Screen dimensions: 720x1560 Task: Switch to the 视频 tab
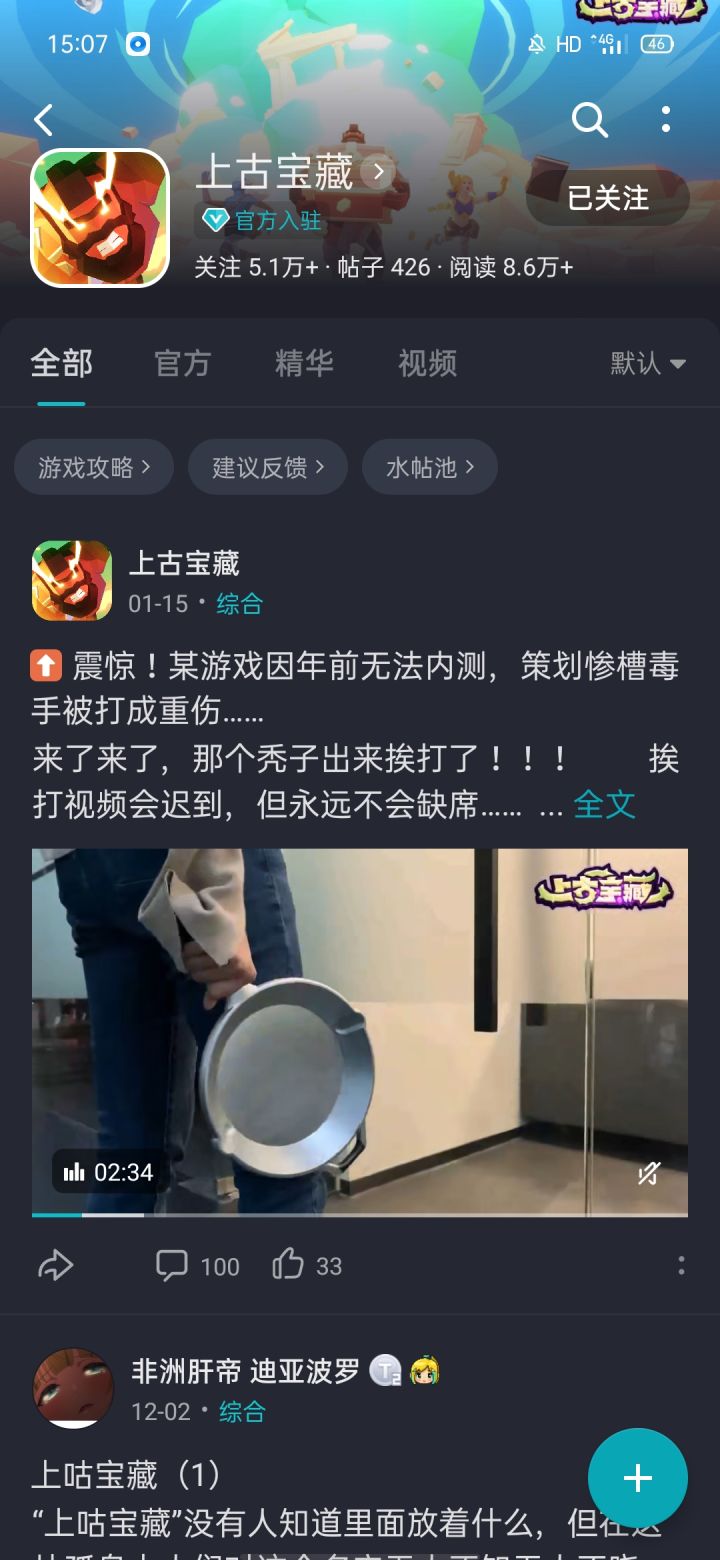pyautogui.click(x=427, y=363)
